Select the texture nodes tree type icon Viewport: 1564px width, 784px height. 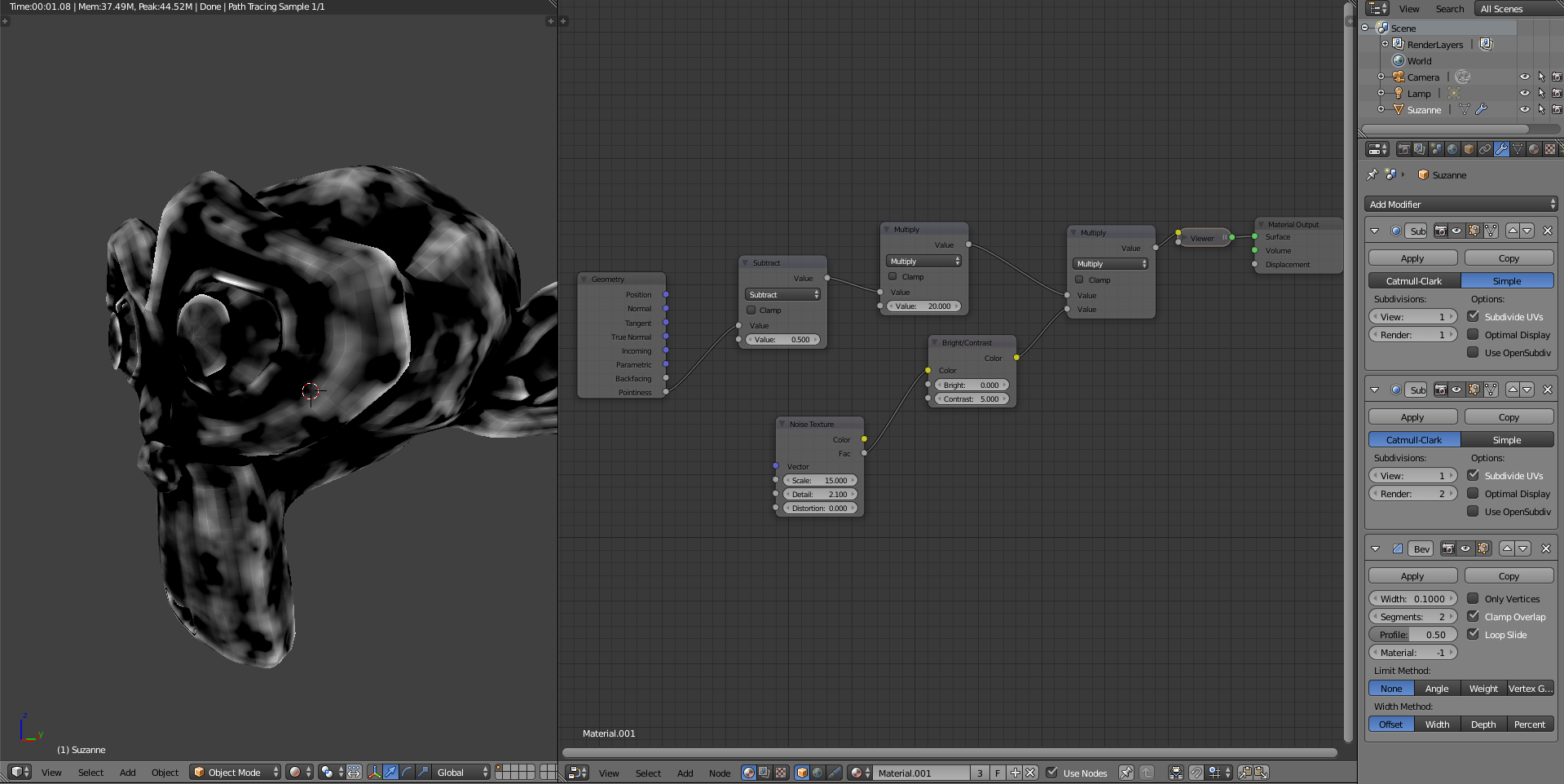click(x=781, y=773)
